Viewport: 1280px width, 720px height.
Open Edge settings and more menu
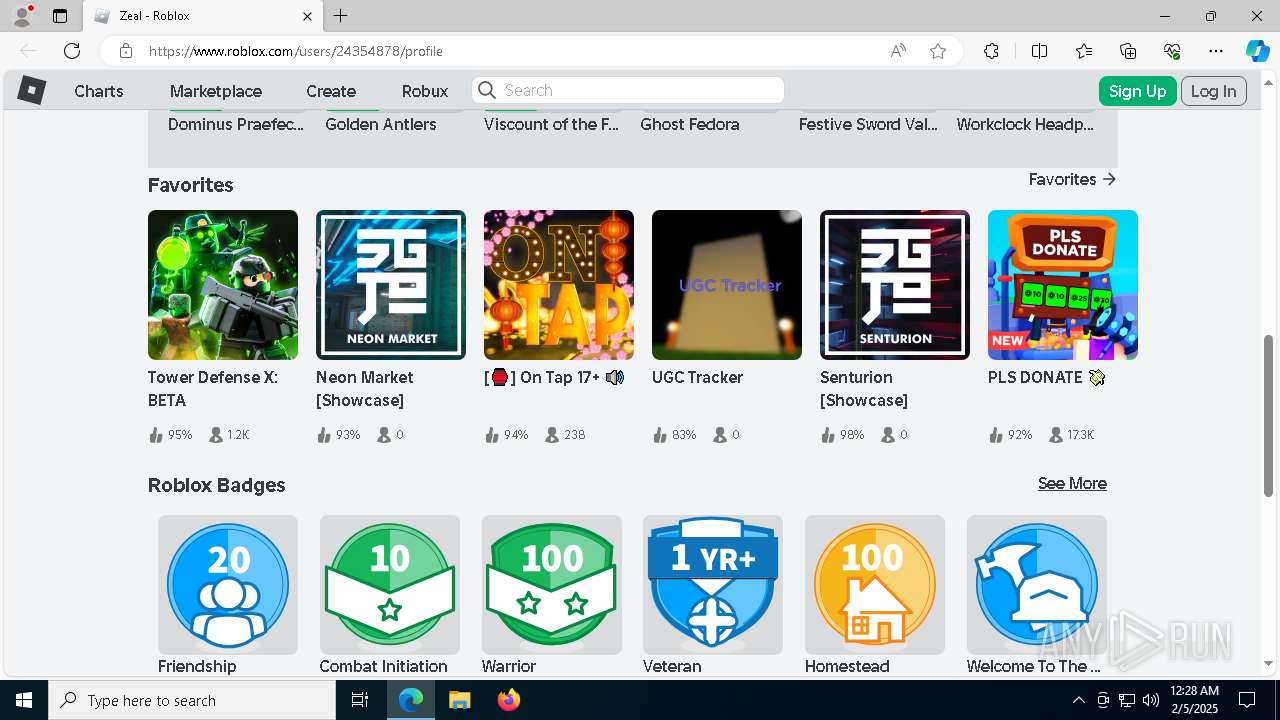click(1216, 51)
